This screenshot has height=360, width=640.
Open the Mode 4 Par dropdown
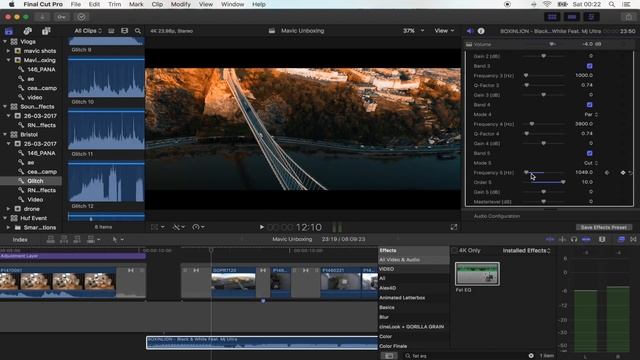[591, 114]
